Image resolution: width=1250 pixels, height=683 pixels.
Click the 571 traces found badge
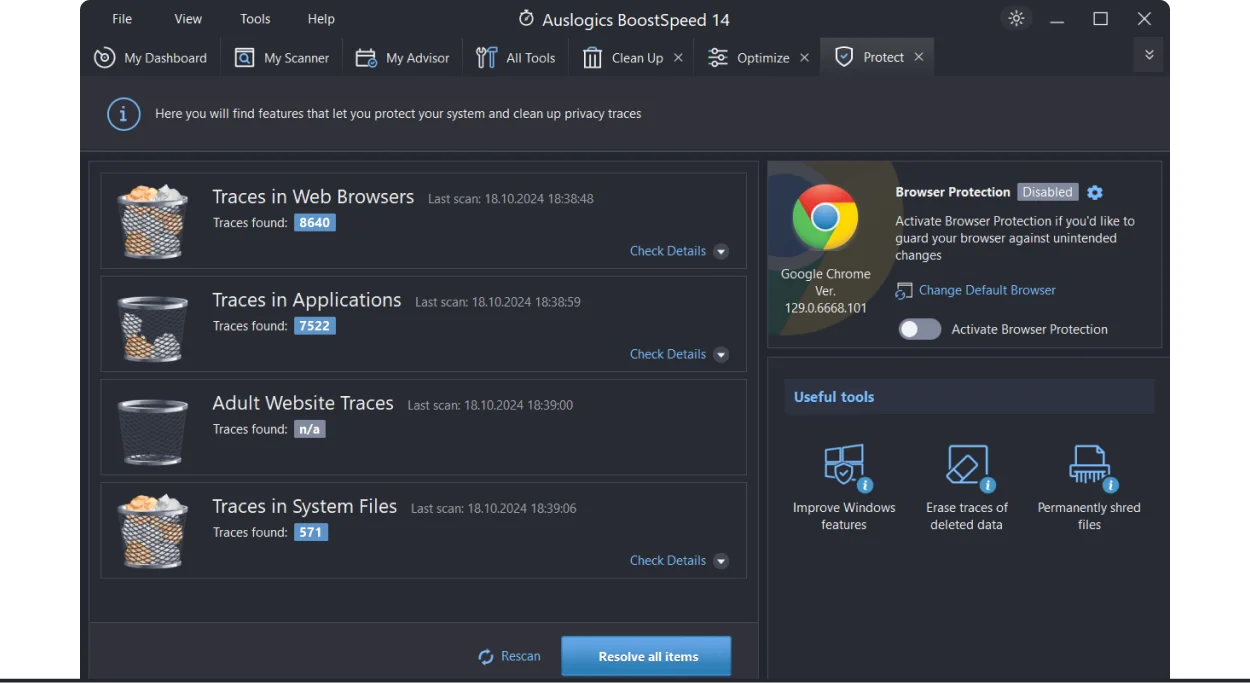point(311,532)
